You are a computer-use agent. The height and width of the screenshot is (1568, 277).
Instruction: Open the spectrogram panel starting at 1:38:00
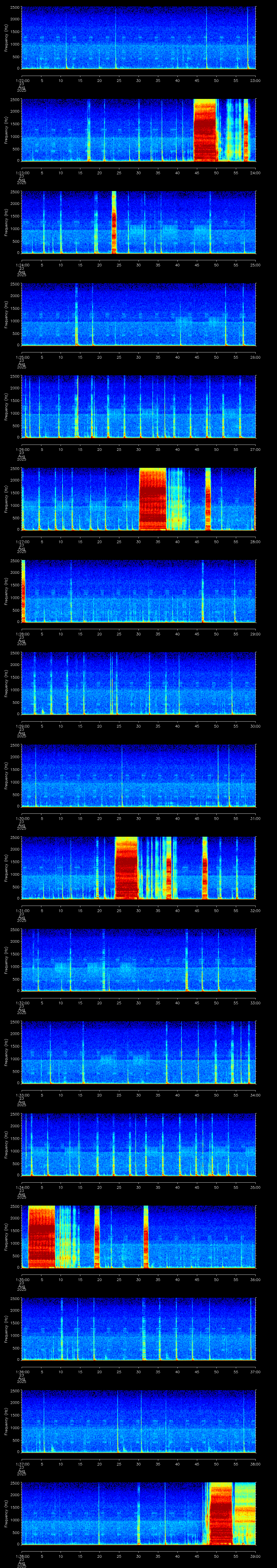(139, 1513)
